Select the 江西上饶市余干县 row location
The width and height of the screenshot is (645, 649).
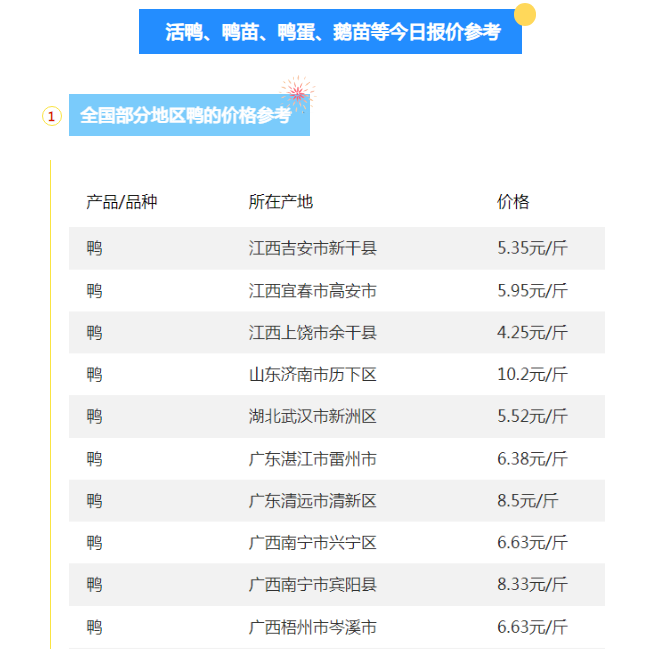pos(312,333)
